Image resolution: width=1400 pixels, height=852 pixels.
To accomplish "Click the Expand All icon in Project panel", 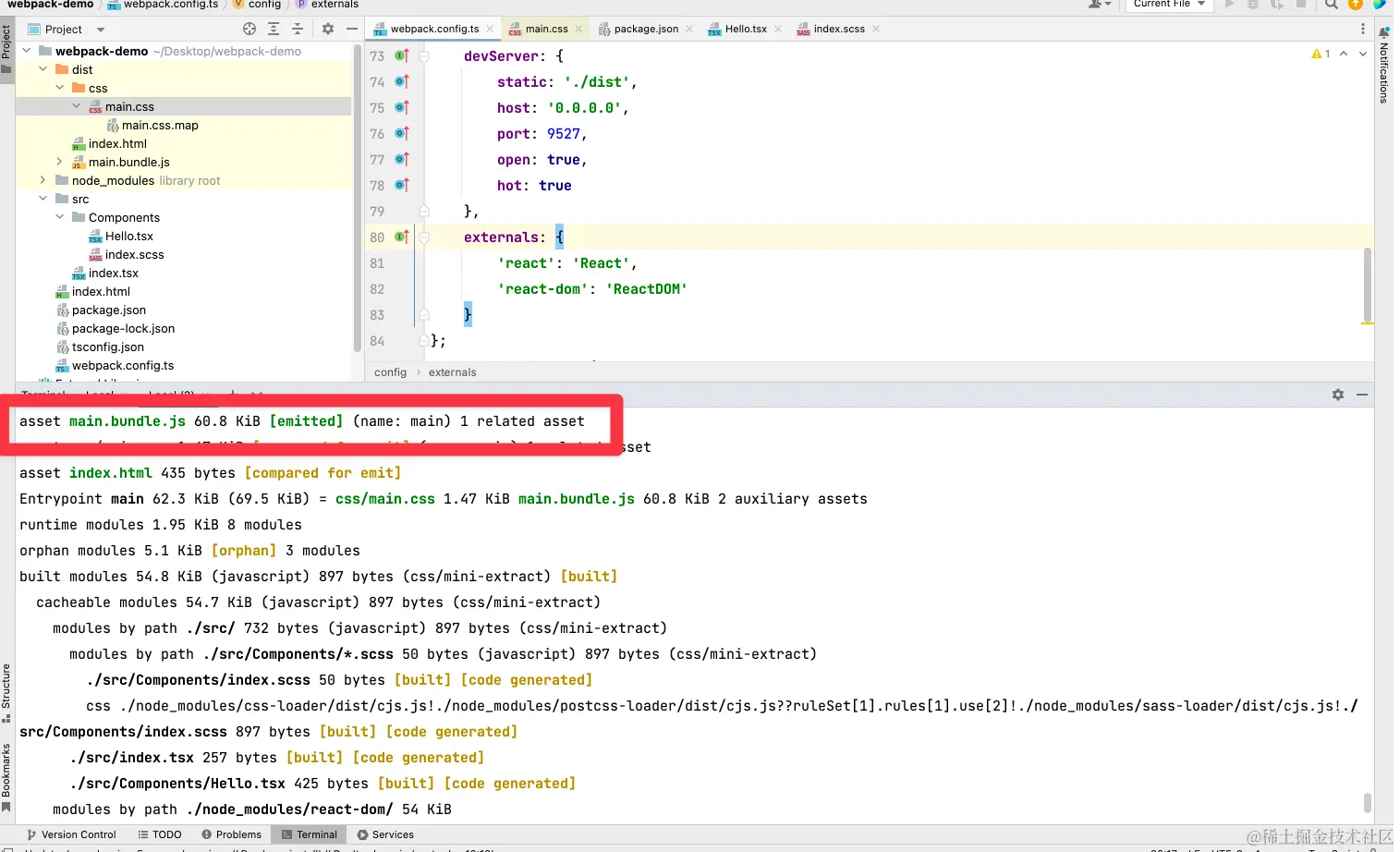I will tap(274, 29).
